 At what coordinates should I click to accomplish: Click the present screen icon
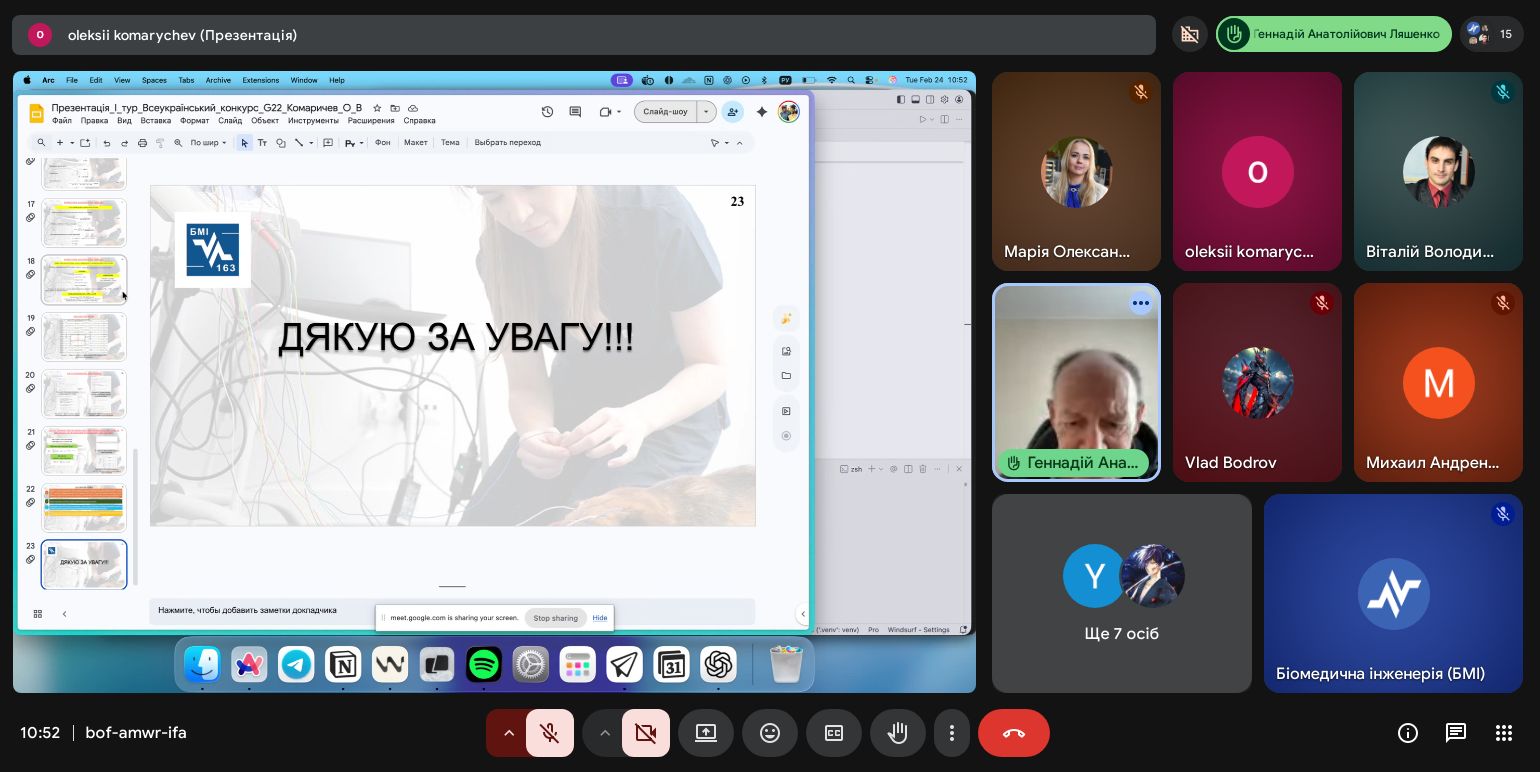click(x=706, y=733)
